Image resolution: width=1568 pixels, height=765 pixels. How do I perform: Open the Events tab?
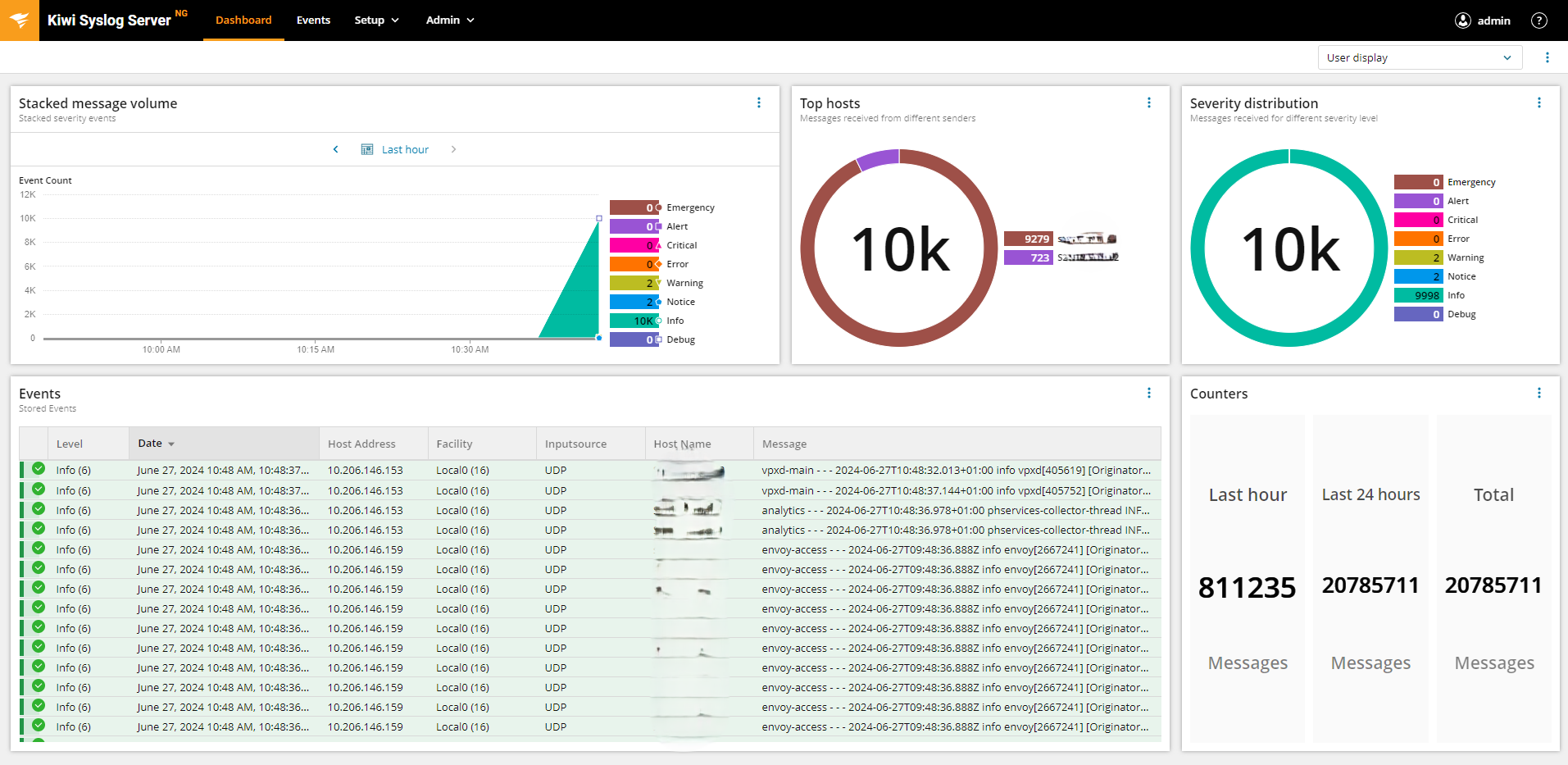coord(313,20)
